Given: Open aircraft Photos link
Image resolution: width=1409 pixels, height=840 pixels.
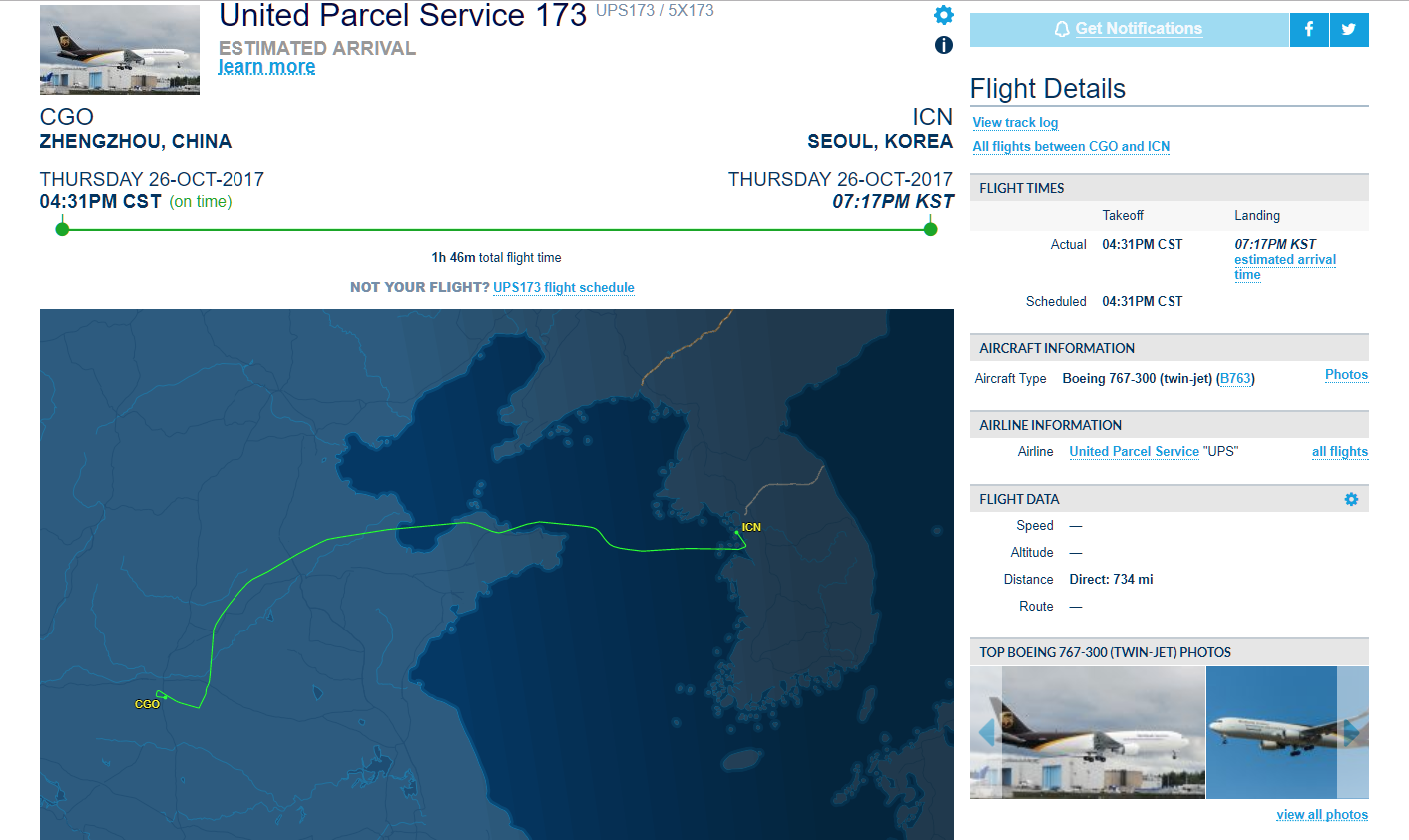Looking at the screenshot, I should [x=1346, y=375].
